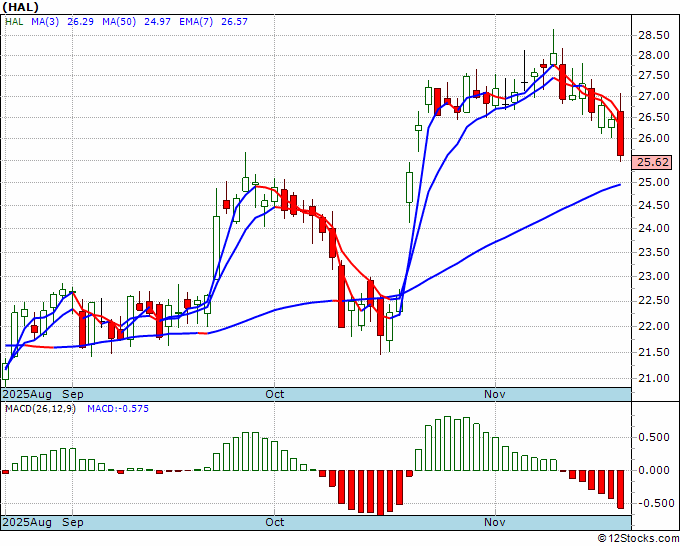The height and width of the screenshot is (546, 680).
Task: Select the MACD(26,12,9) indicator label
Action: point(40,409)
